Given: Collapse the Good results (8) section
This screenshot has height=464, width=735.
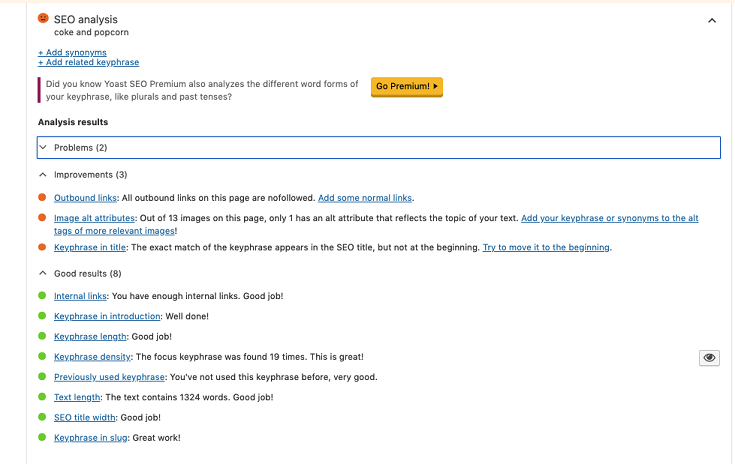Looking at the screenshot, I should click(x=87, y=273).
